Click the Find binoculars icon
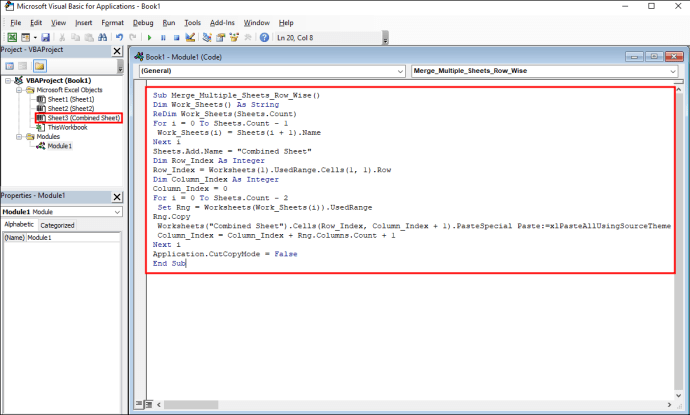Screen dimensions: 690x415 [103, 38]
